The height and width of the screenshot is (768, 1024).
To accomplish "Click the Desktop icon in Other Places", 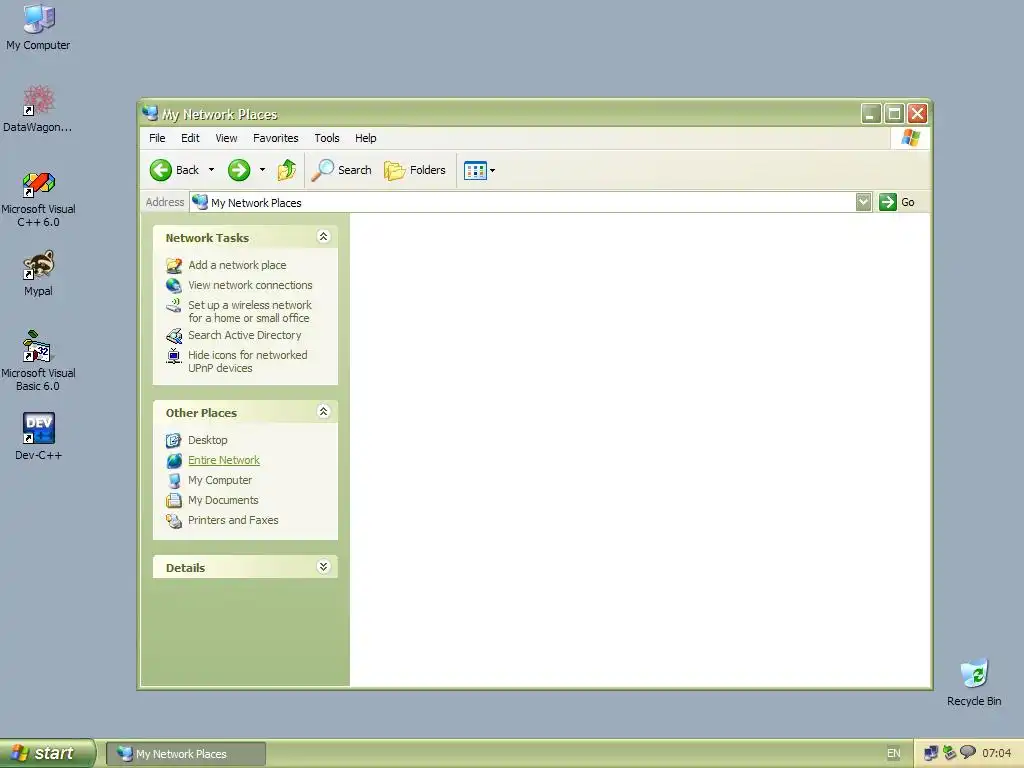I will 174,441.
